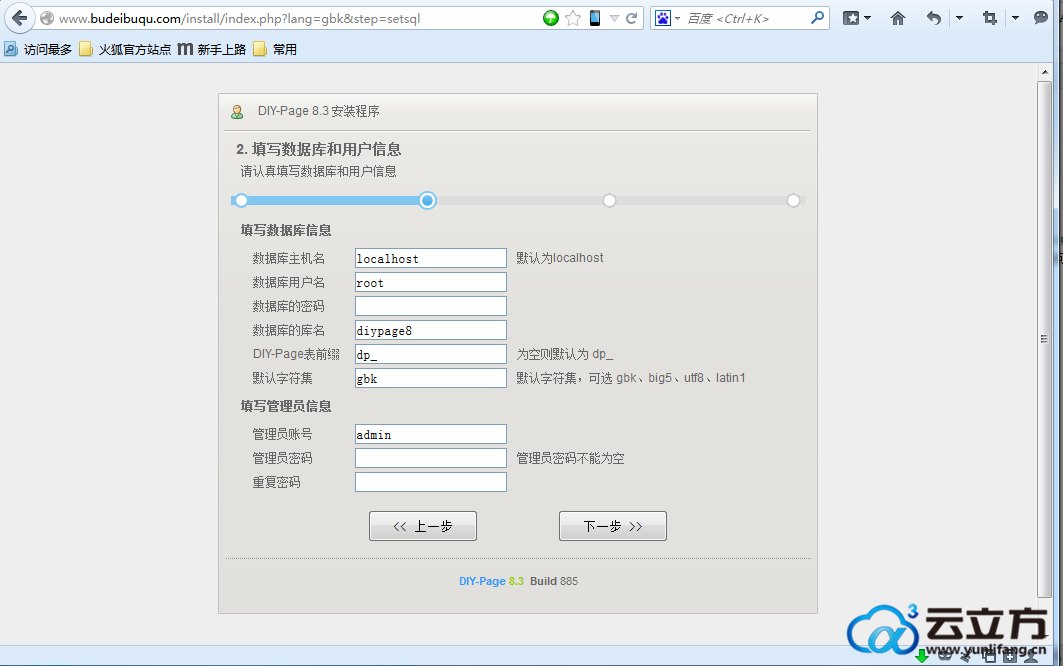Focus the 数据库主机名 field

430,258
